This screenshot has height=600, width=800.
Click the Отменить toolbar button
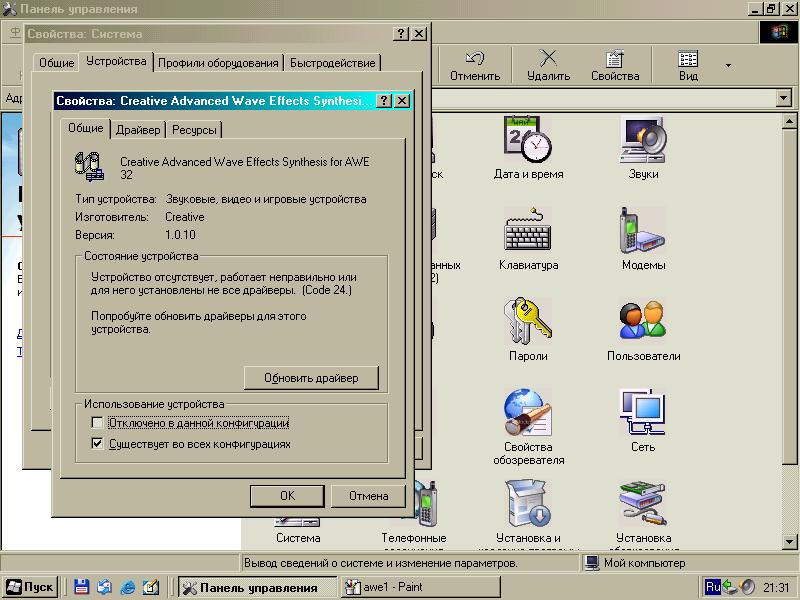coord(475,65)
